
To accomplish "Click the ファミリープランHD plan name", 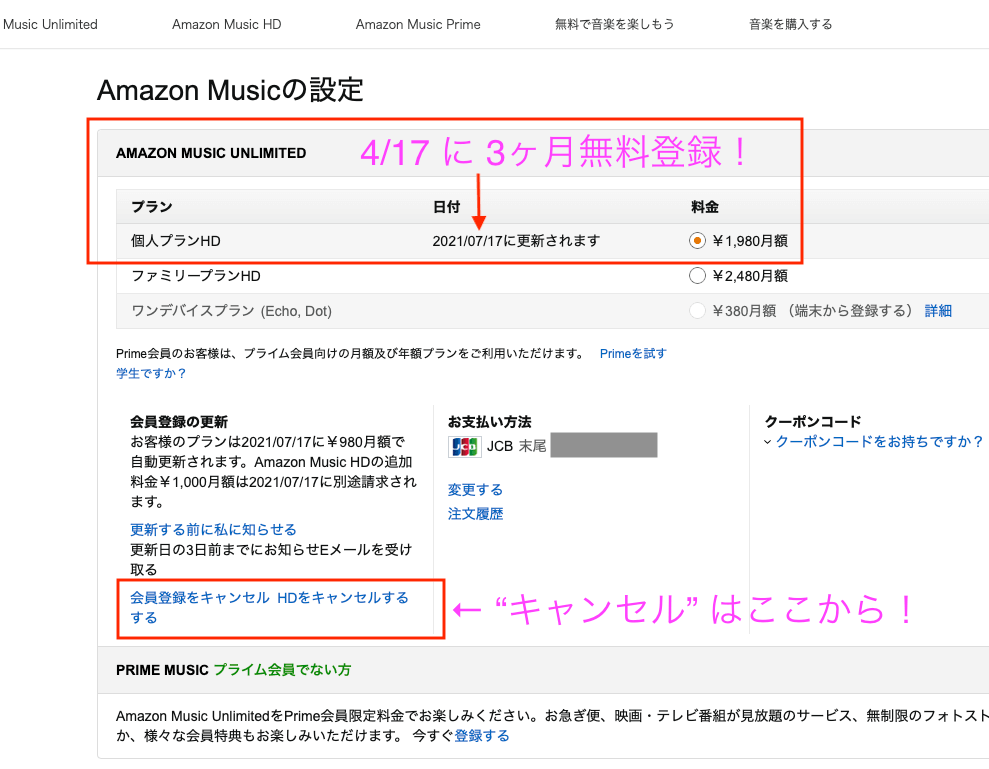I will click(x=196, y=276).
